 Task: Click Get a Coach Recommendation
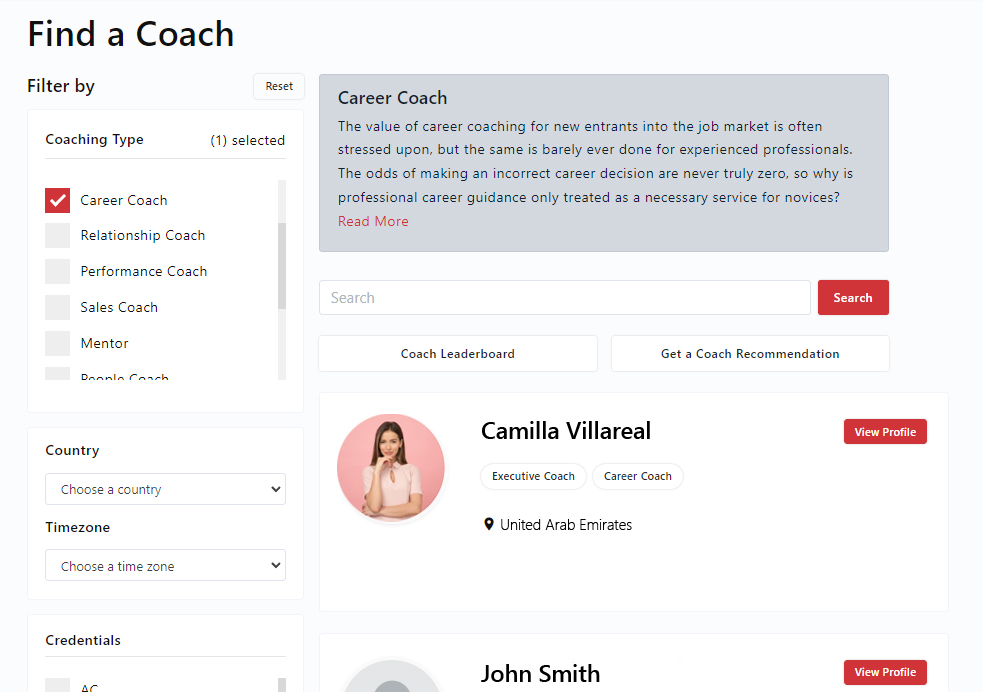coord(750,353)
